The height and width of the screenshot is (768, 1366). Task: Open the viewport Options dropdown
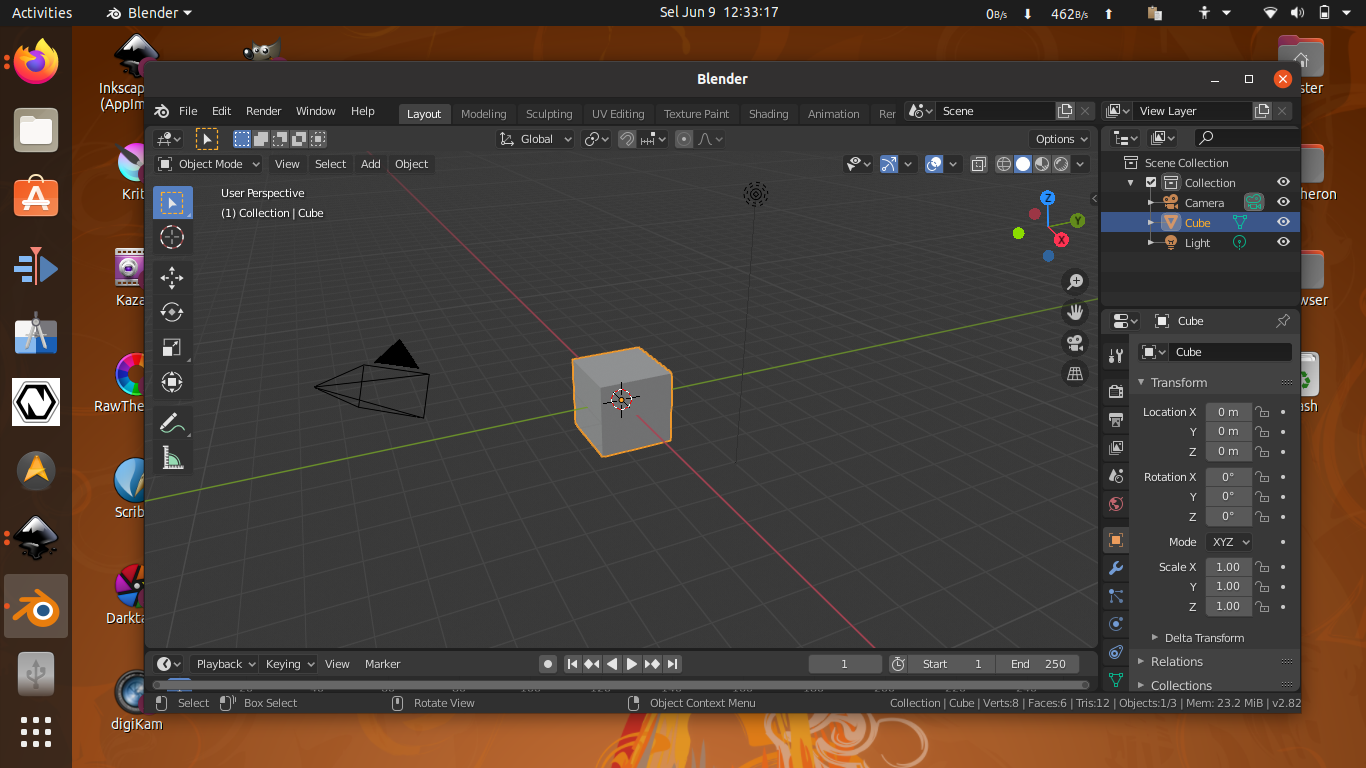[1060, 139]
